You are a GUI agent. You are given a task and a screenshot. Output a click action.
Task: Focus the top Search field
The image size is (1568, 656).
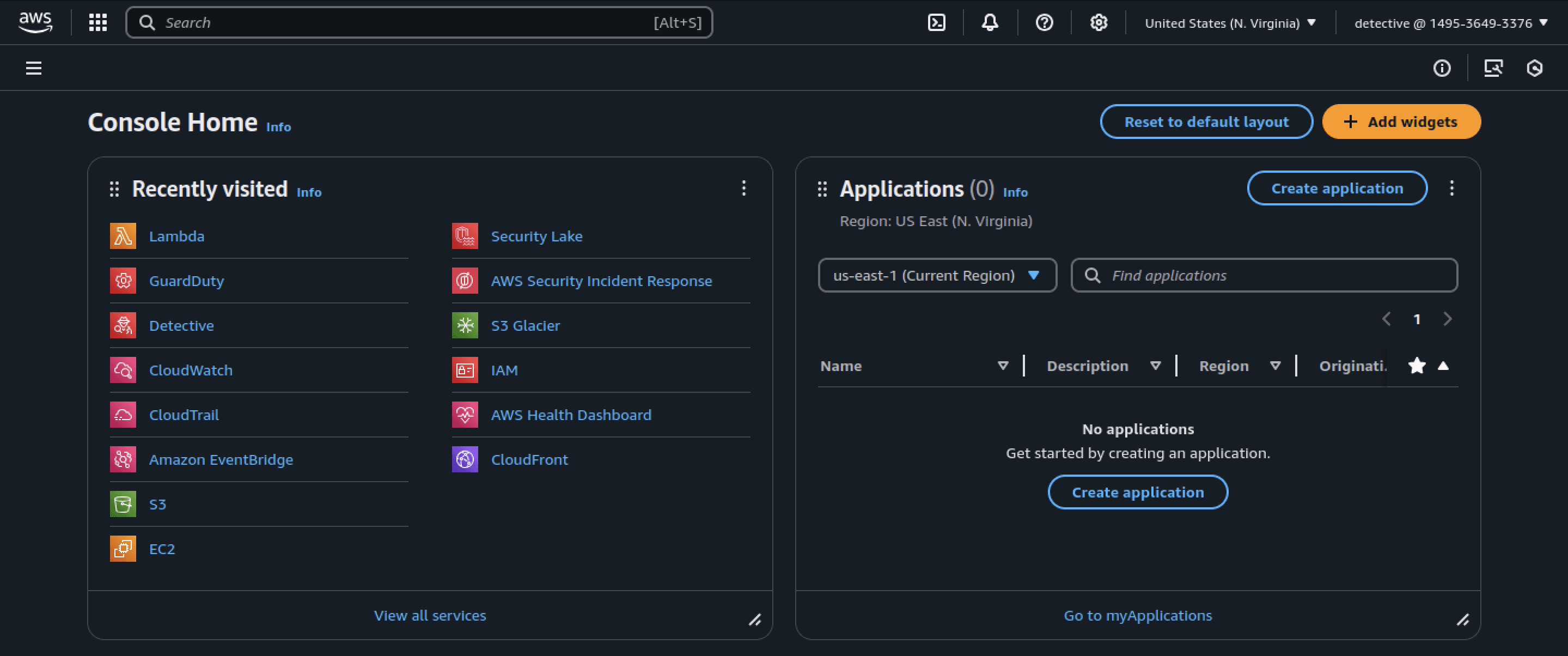(419, 22)
